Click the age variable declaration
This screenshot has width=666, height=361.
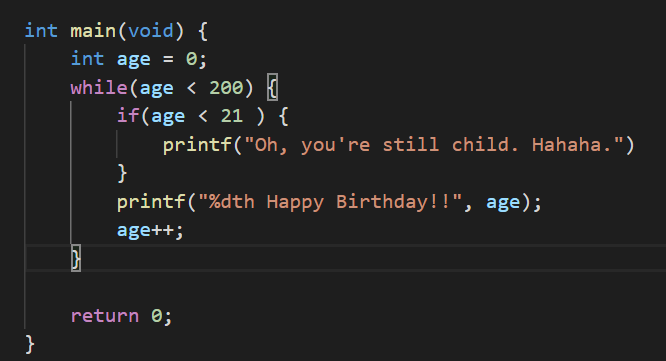click(133, 59)
